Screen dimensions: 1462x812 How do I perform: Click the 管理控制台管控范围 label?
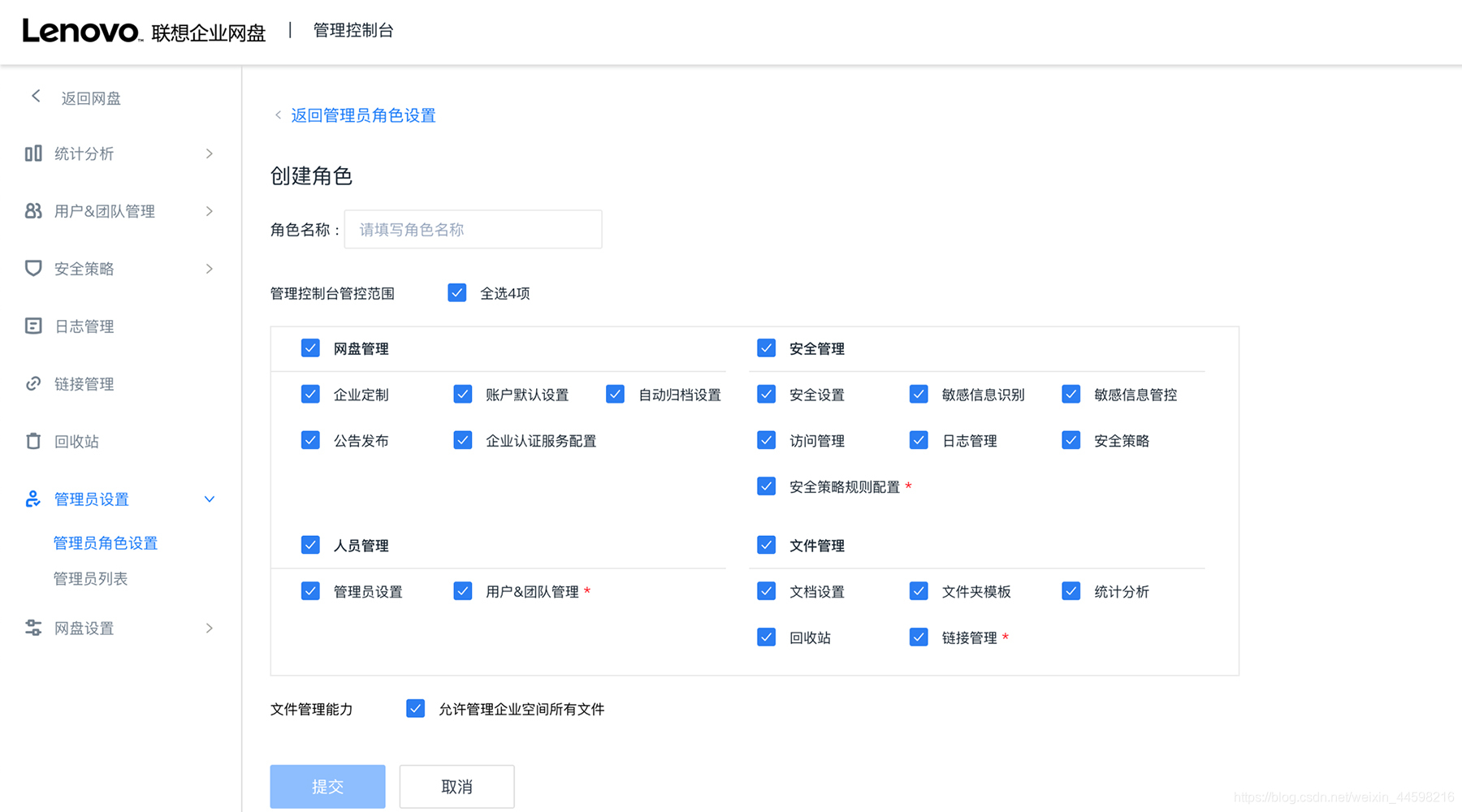332,293
